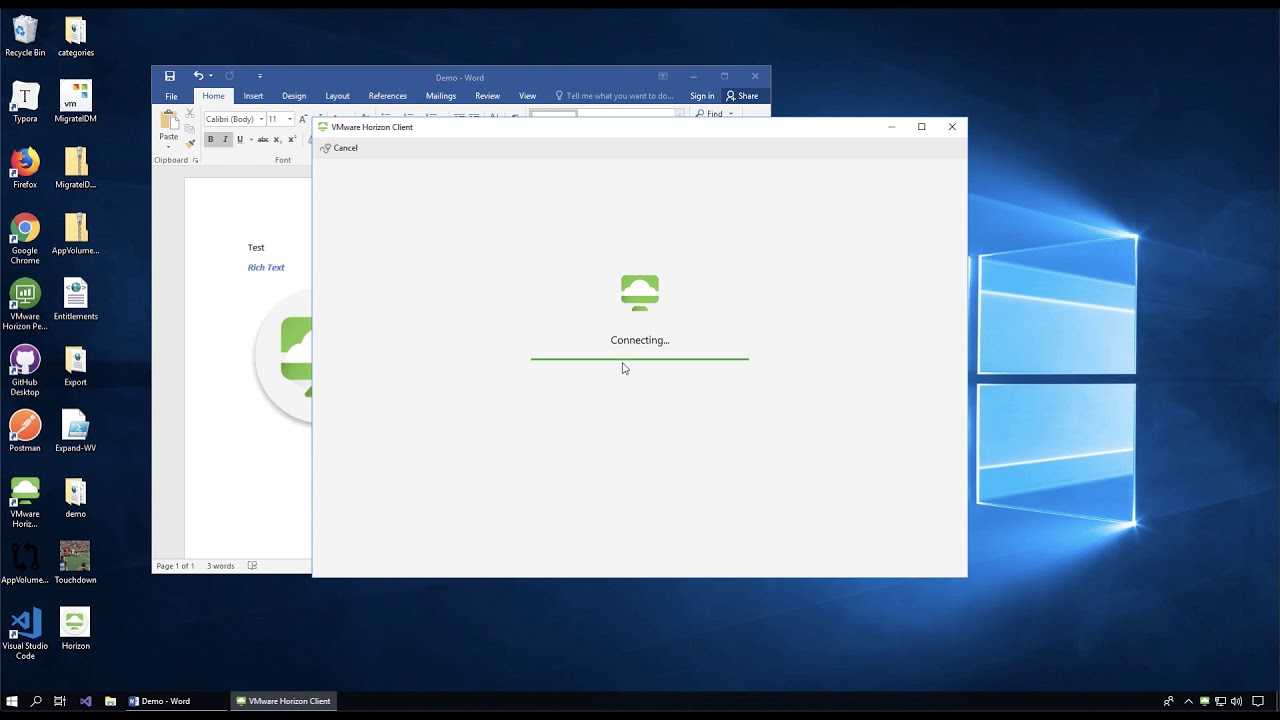This screenshot has width=1280, height=720.
Task: Toggle bold formatting
Action: click(x=210, y=139)
